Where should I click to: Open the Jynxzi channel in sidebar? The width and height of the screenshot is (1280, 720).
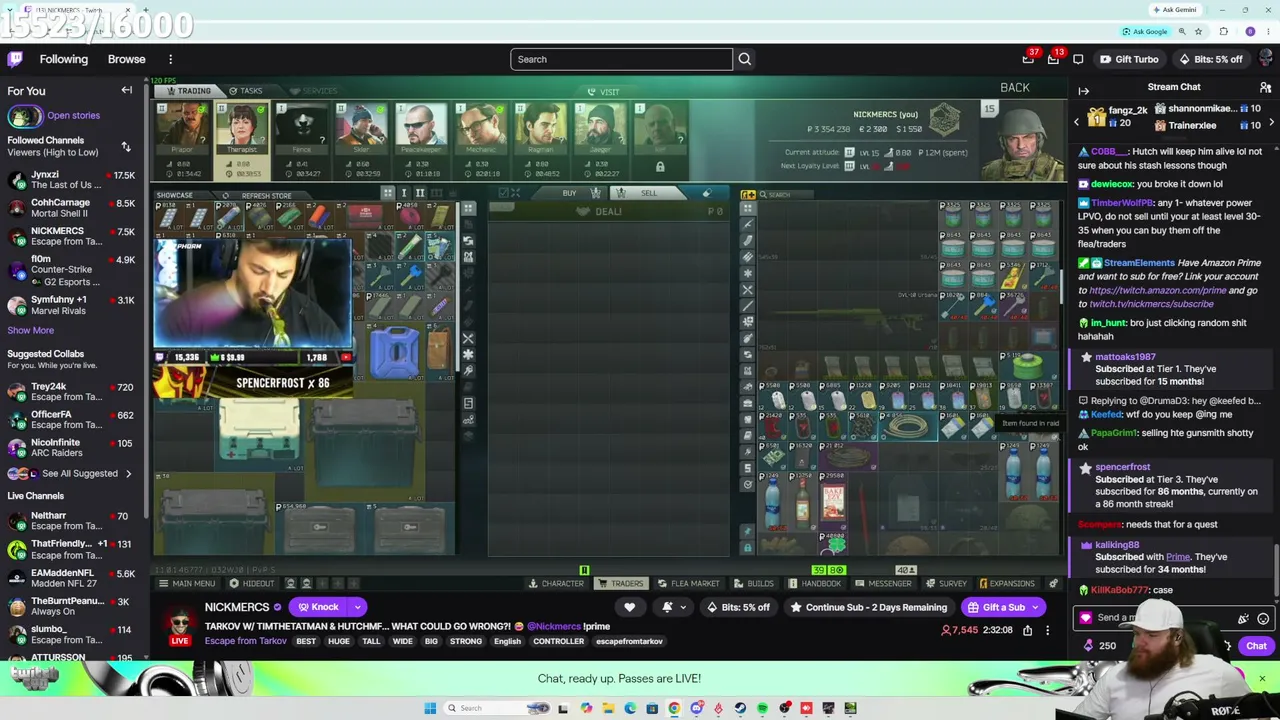(71, 180)
